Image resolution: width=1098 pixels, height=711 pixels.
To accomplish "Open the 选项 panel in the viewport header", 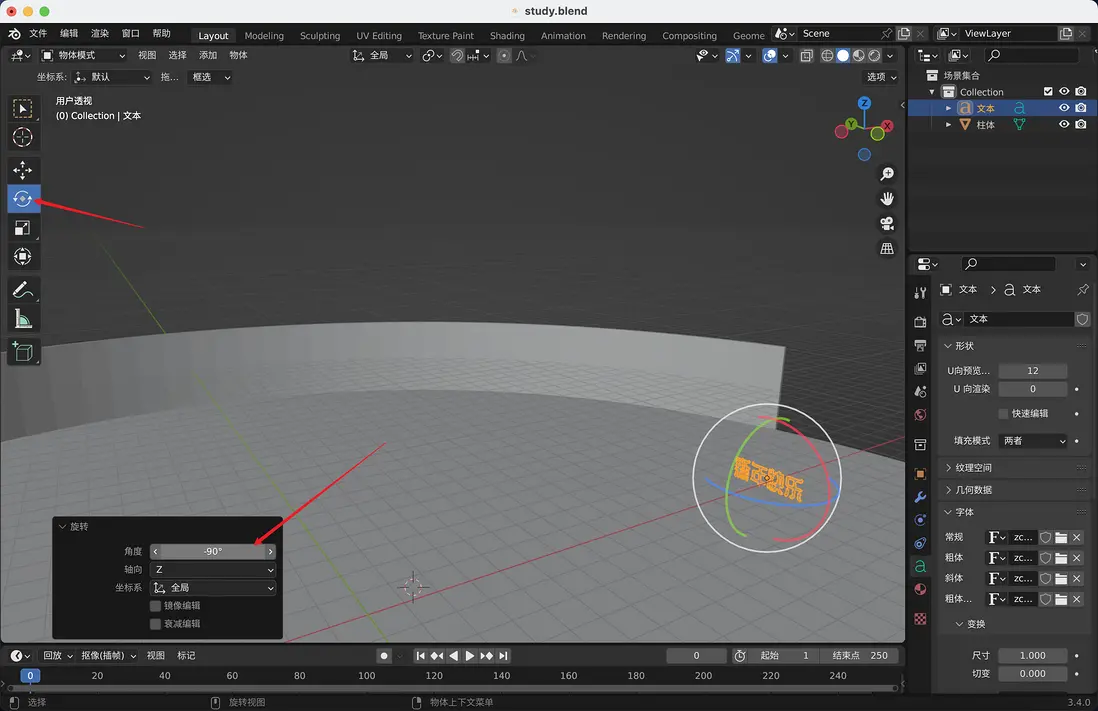I will [881, 77].
